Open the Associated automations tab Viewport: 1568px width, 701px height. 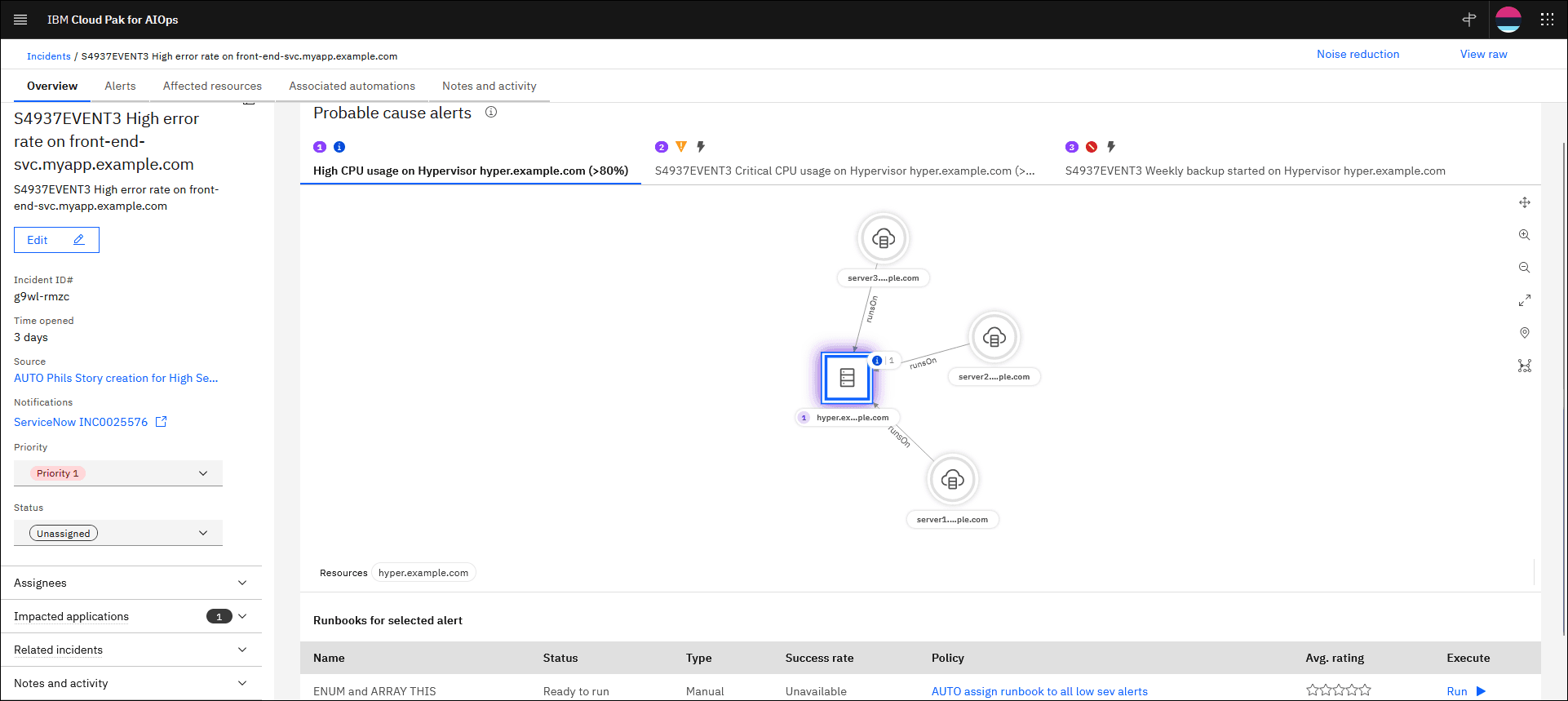click(x=352, y=86)
